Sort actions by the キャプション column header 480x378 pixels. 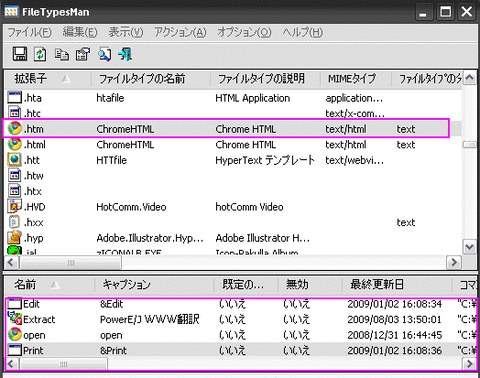(x=154, y=285)
